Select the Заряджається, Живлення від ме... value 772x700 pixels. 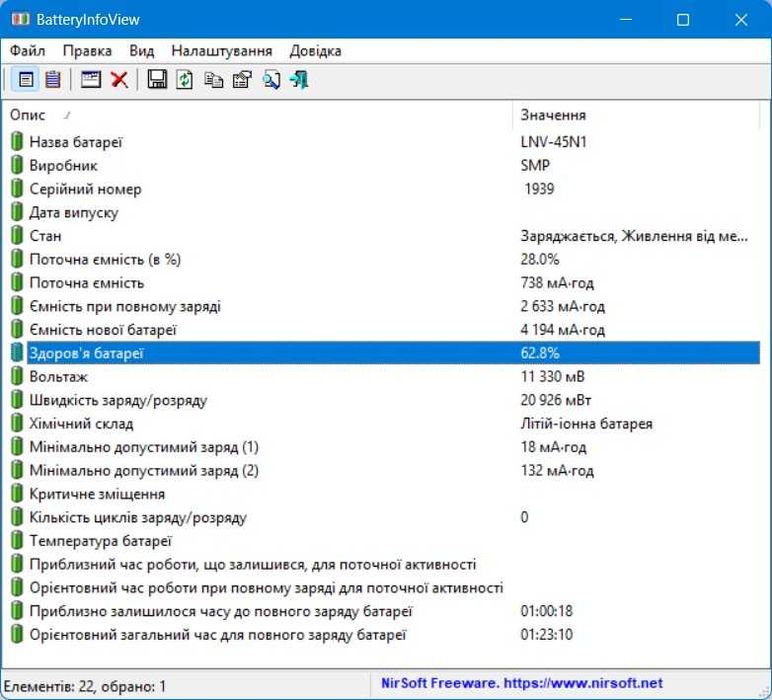coord(634,236)
